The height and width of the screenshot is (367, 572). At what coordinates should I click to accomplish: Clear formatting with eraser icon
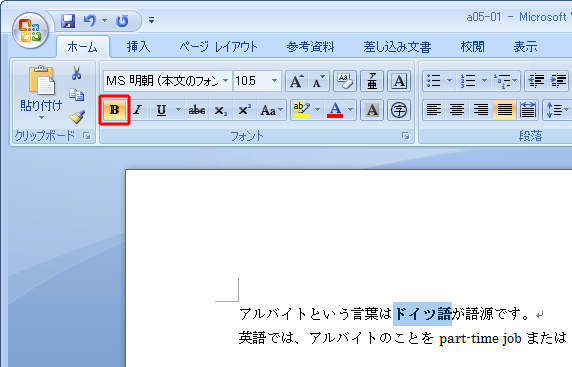pos(345,81)
